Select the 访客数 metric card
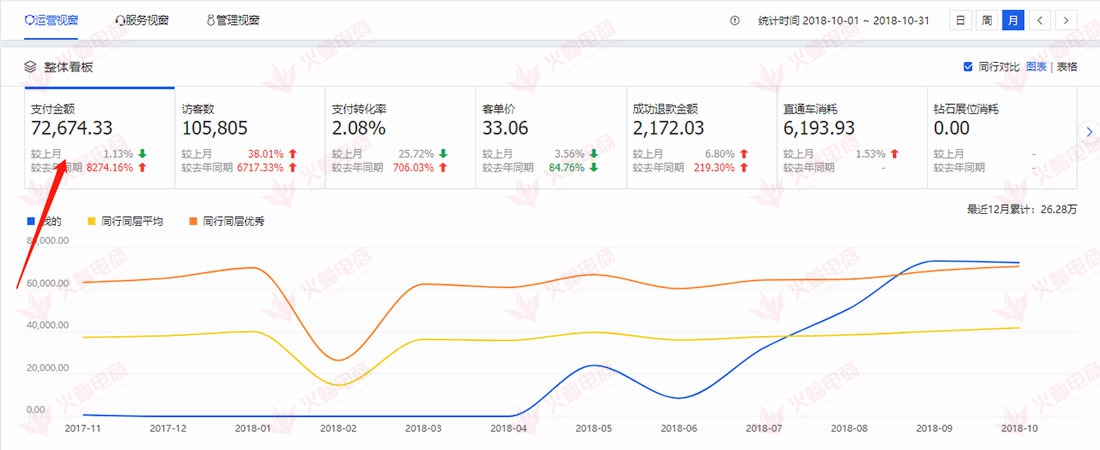Image resolution: width=1100 pixels, height=450 pixels. tap(249, 137)
